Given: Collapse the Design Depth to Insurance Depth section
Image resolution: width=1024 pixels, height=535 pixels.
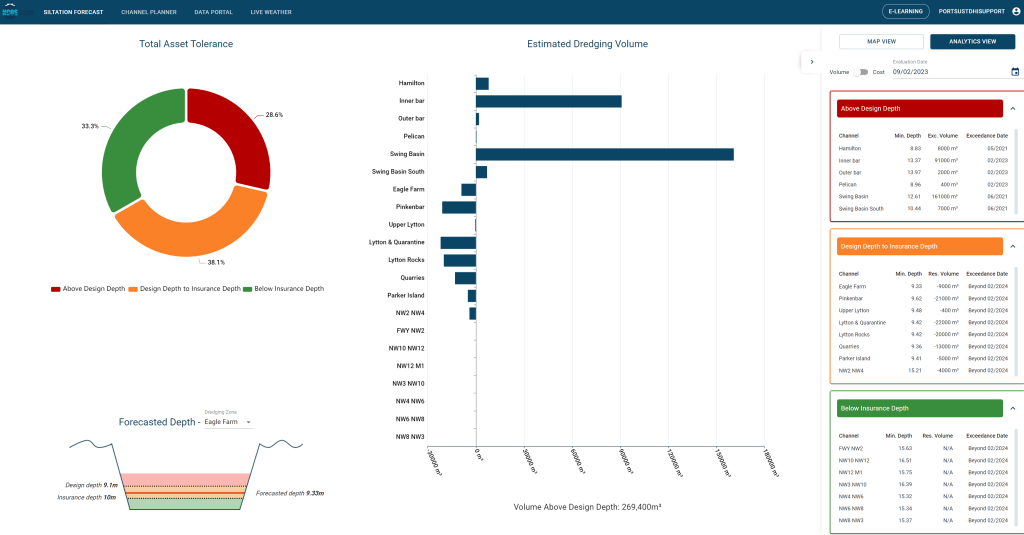Looking at the screenshot, I should tap(1013, 246).
